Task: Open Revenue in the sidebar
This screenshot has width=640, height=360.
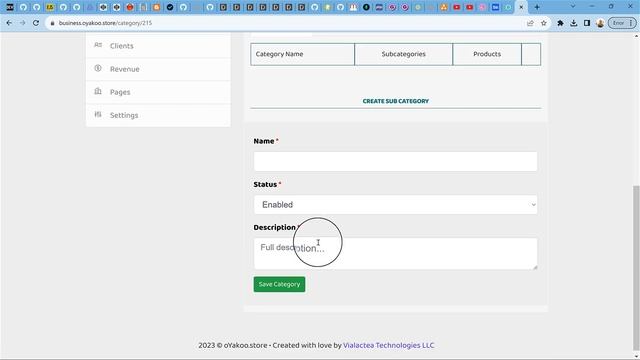Action: click(158, 69)
